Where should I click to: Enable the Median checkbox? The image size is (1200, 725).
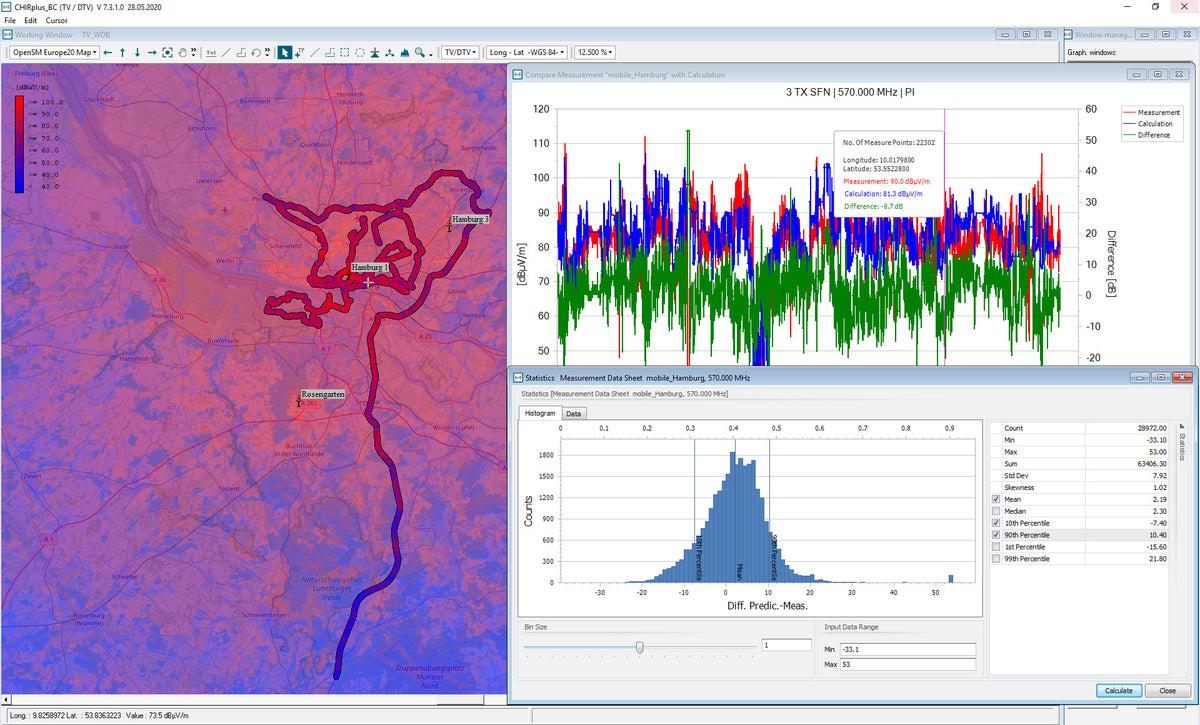coord(997,511)
